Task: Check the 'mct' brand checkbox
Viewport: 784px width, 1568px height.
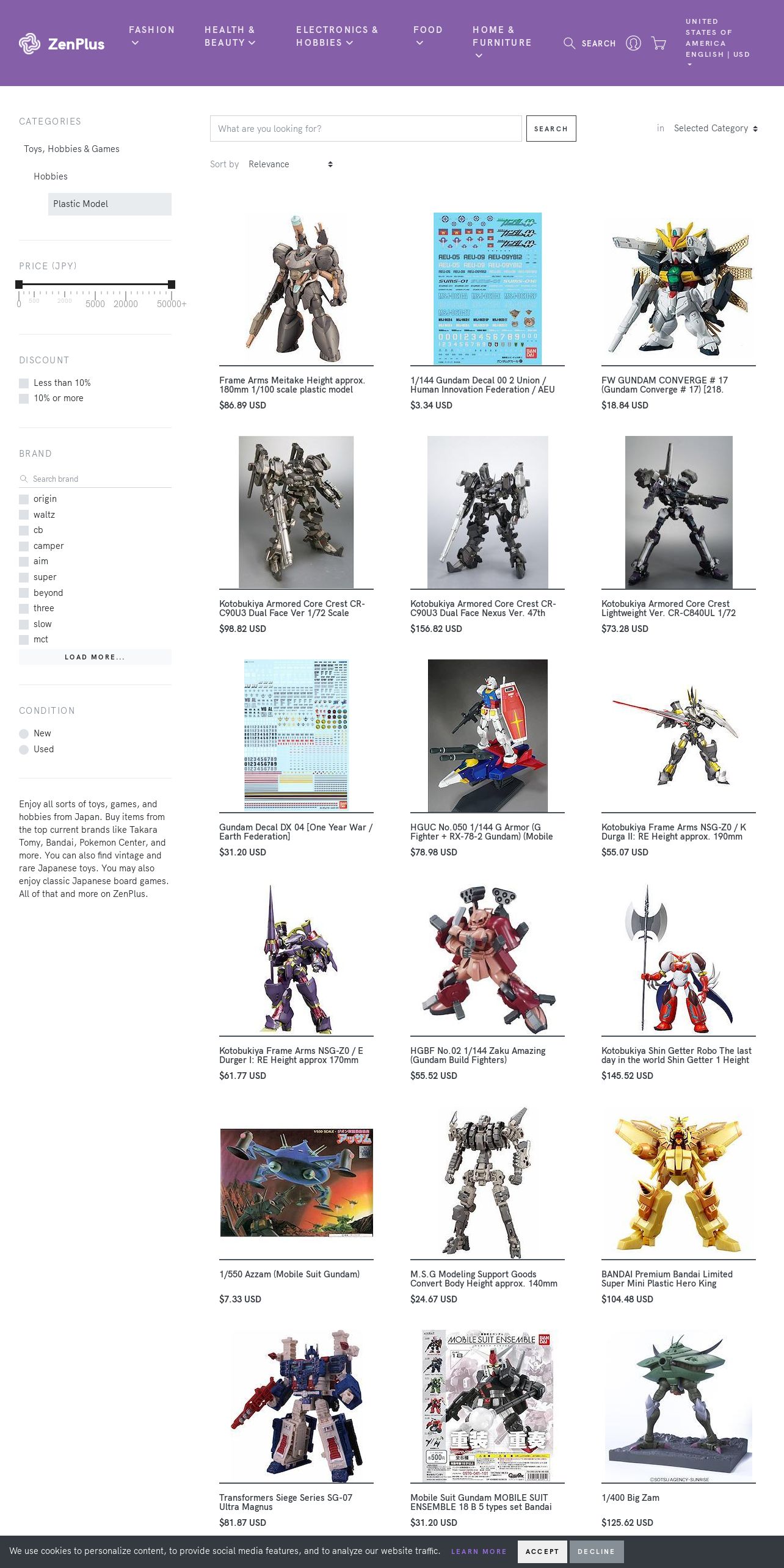Action: (x=24, y=639)
